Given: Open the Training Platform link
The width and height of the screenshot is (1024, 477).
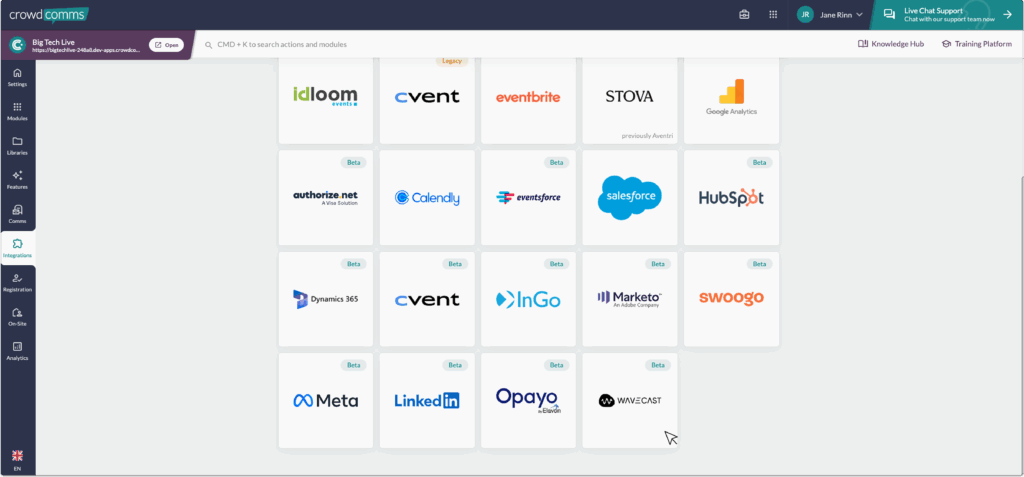Looking at the screenshot, I should 976,44.
